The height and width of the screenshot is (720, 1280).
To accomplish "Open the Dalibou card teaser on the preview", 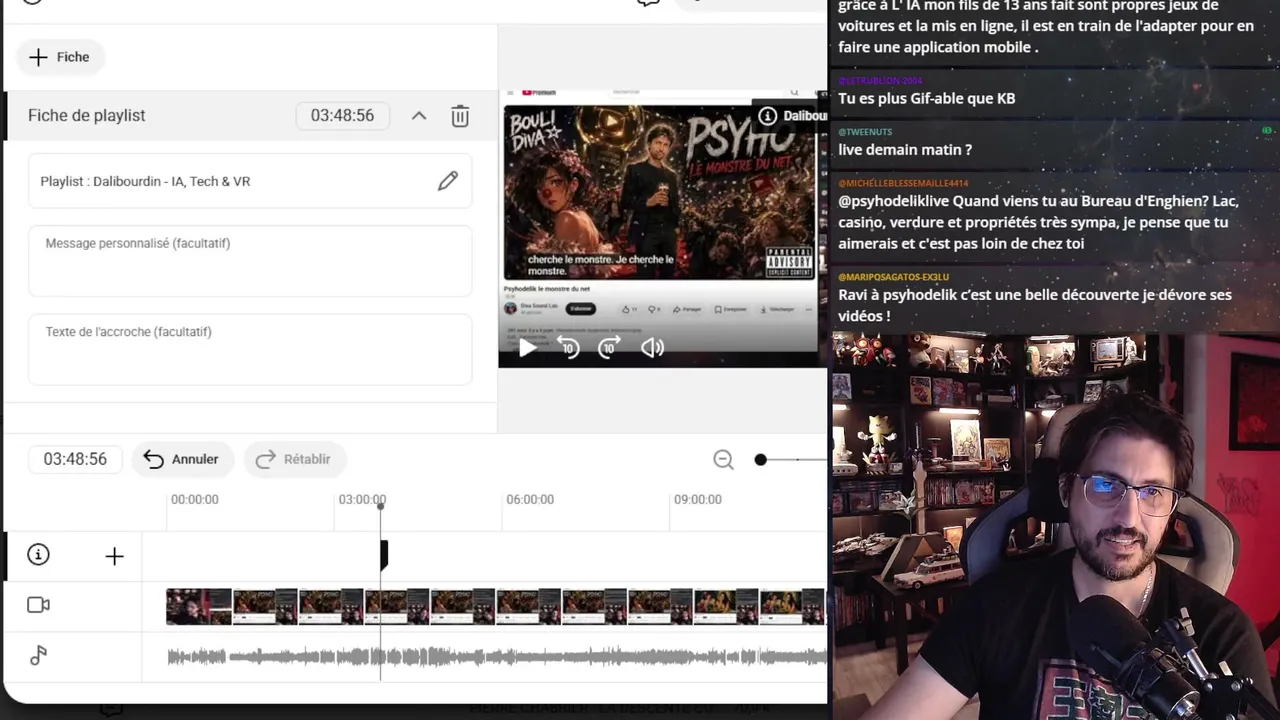I will coord(792,116).
